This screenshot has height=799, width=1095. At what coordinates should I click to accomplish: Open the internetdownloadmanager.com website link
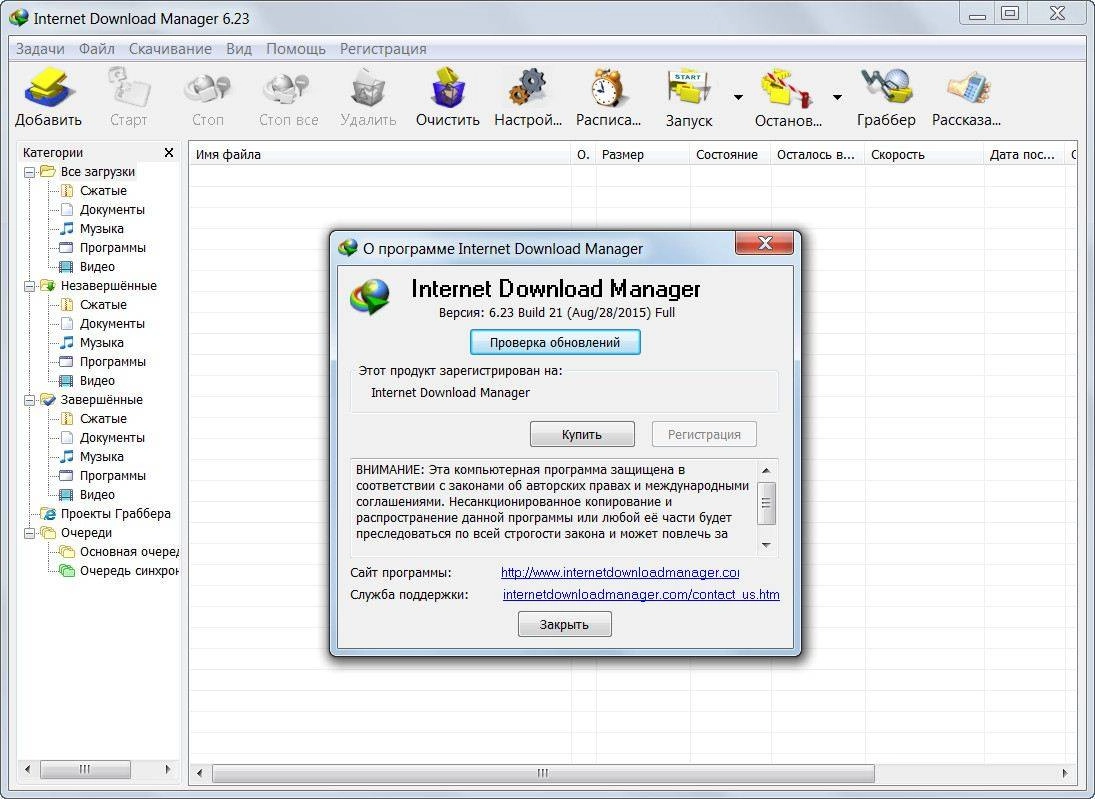coord(620,573)
